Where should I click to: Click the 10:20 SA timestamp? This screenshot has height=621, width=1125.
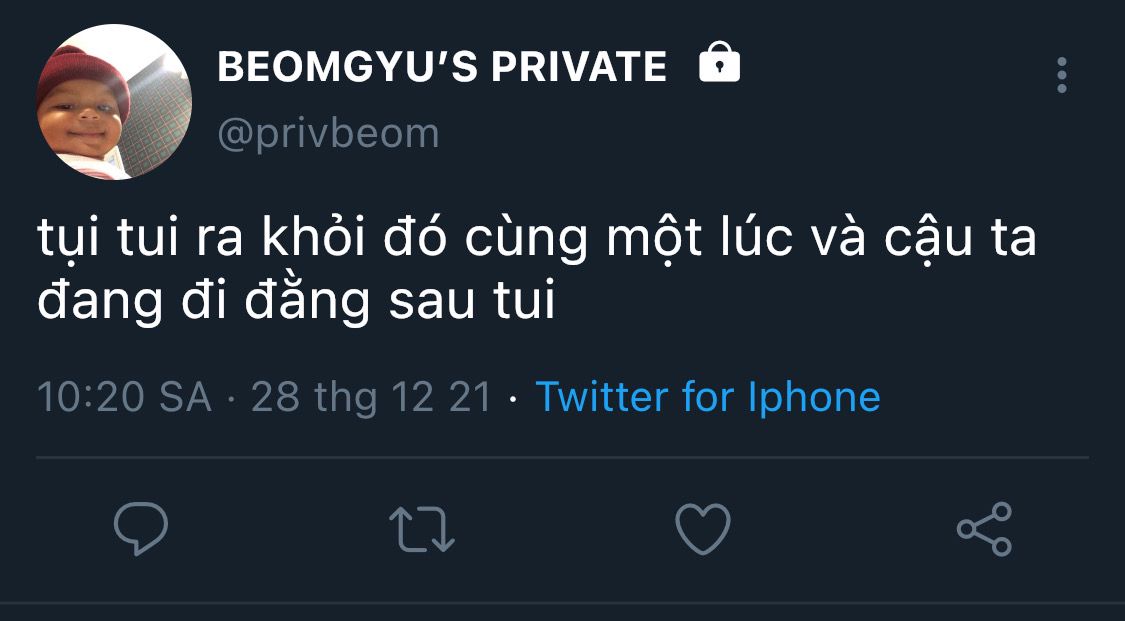[124, 397]
